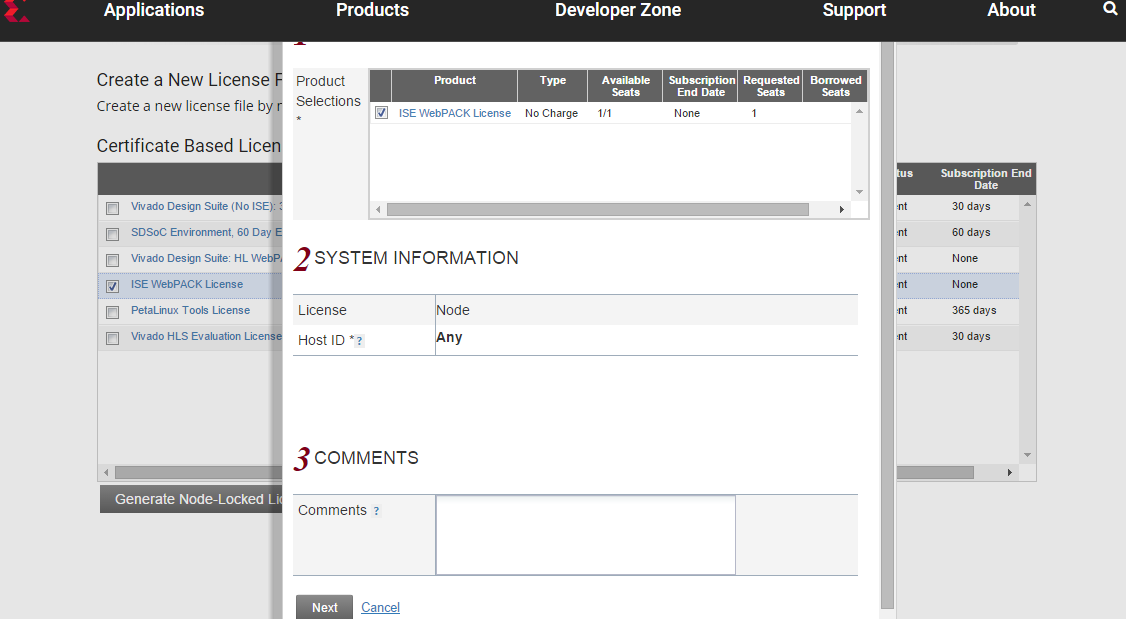Open Vivado Design Suite (No ISE) link
This screenshot has height=619, width=1126.
coord(206,206)
